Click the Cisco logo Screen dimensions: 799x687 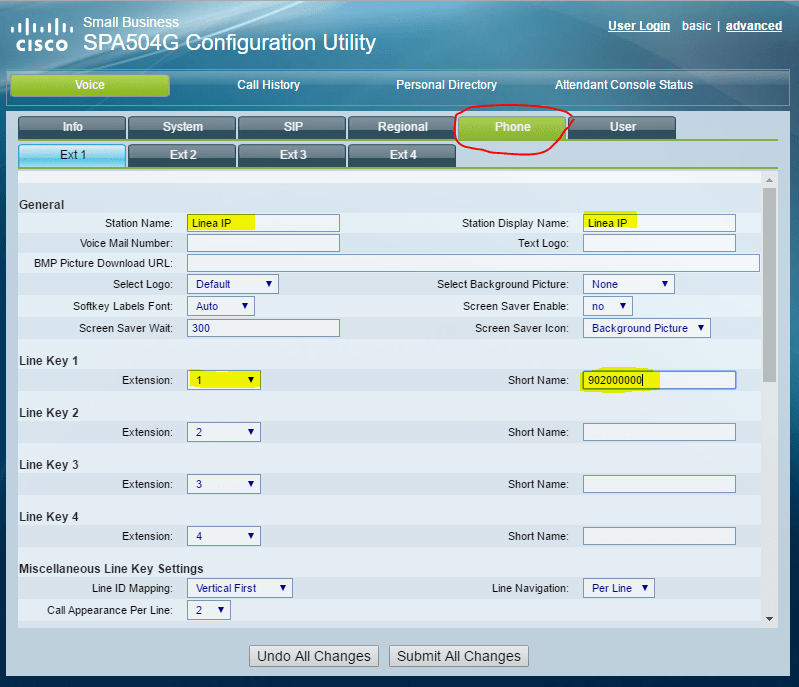42,35
